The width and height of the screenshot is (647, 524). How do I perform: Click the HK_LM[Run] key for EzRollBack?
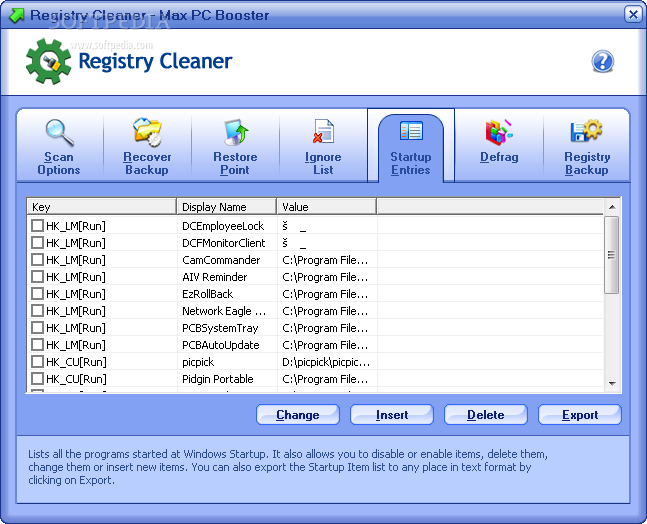[76, 294]
